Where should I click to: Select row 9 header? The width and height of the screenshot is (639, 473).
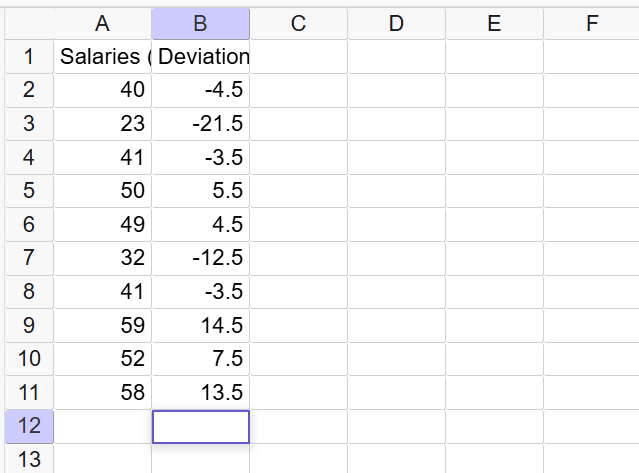(29, 326)
